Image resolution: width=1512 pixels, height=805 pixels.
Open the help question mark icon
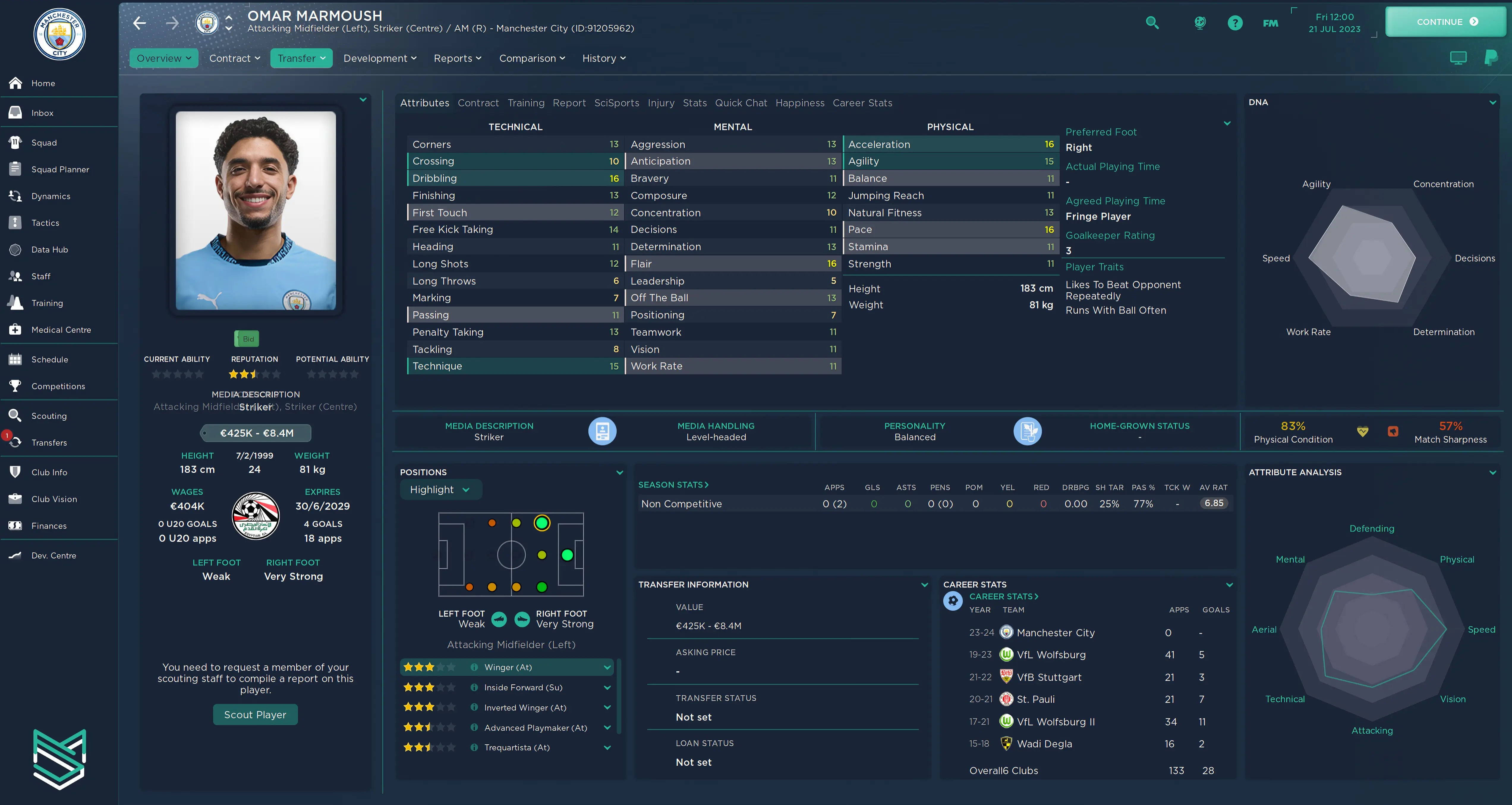[x=1235, y=23]
